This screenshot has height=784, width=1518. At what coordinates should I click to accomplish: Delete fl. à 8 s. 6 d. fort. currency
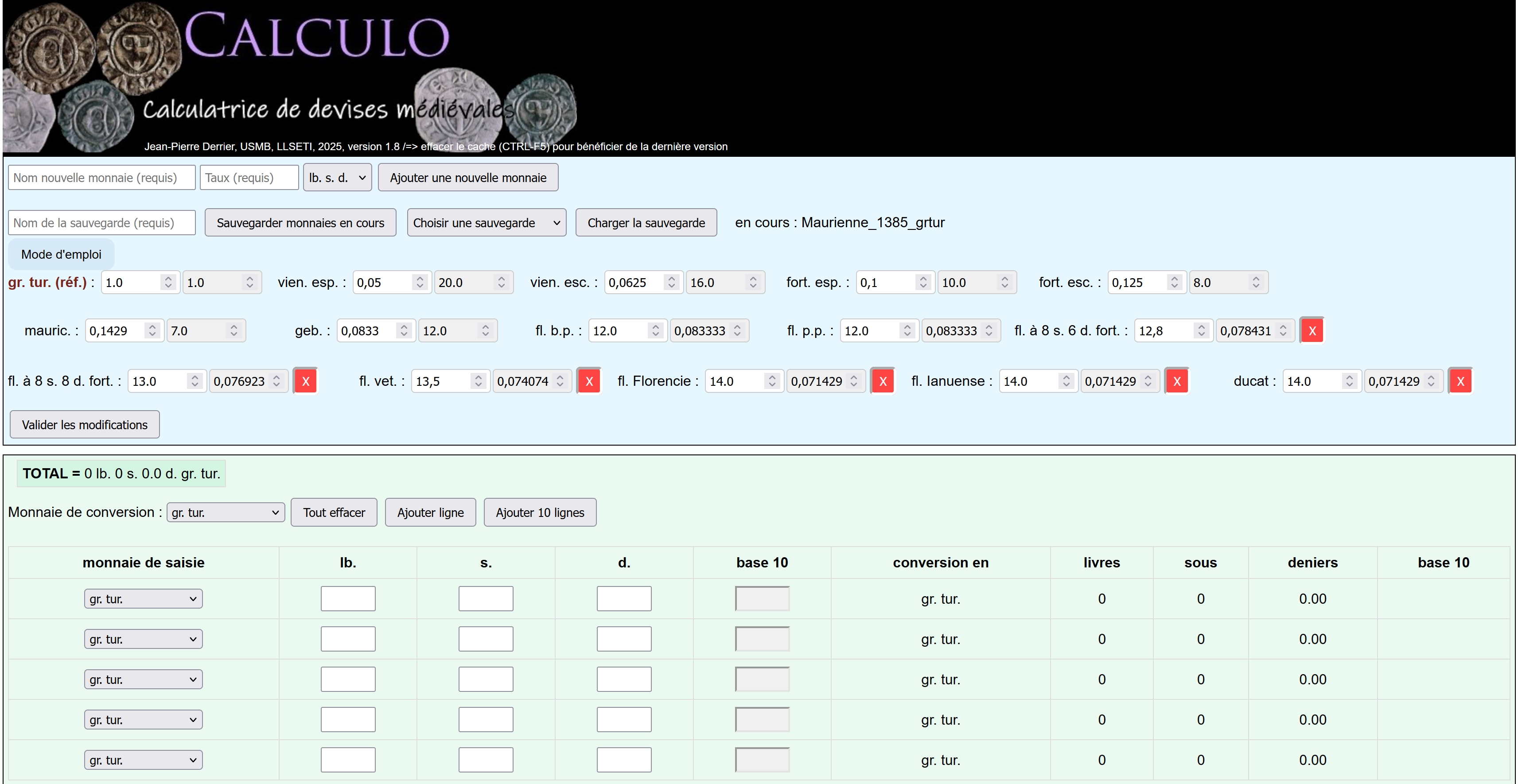click(1312, 330)
